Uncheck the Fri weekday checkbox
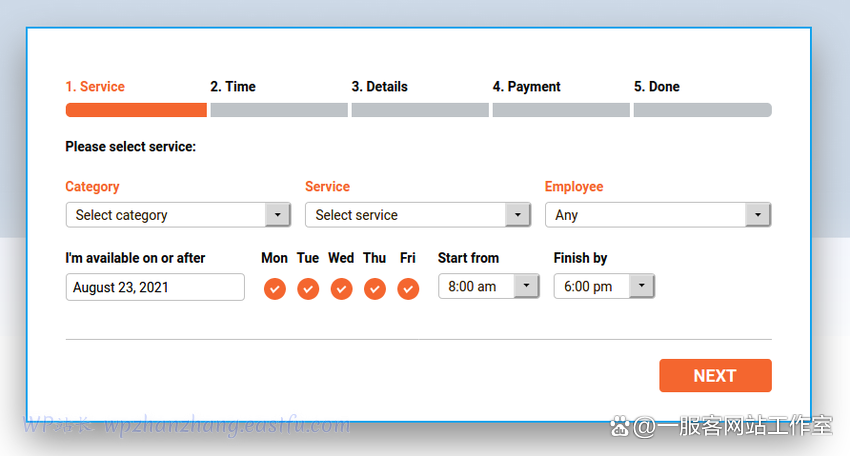Image resolution: width=850 pixels, height=456 pixels. point(408,289)
